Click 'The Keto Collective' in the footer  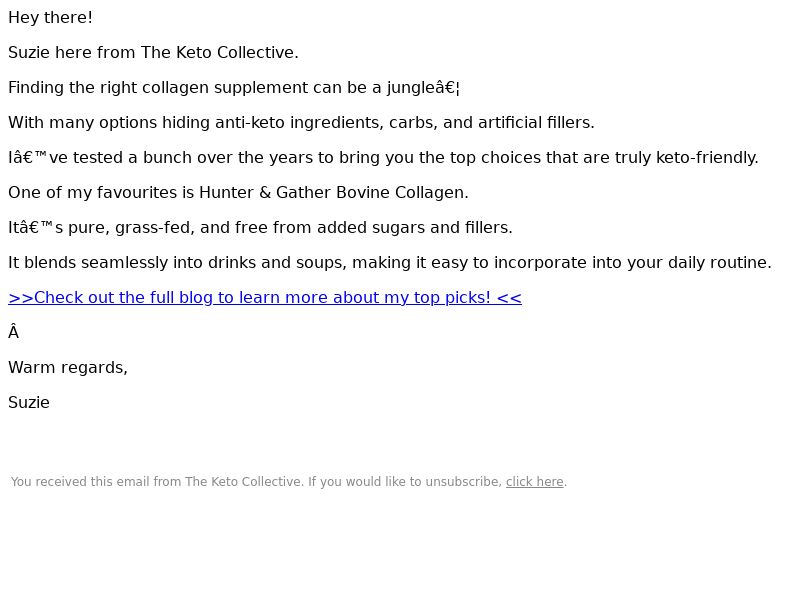click(x=244, y=482)
